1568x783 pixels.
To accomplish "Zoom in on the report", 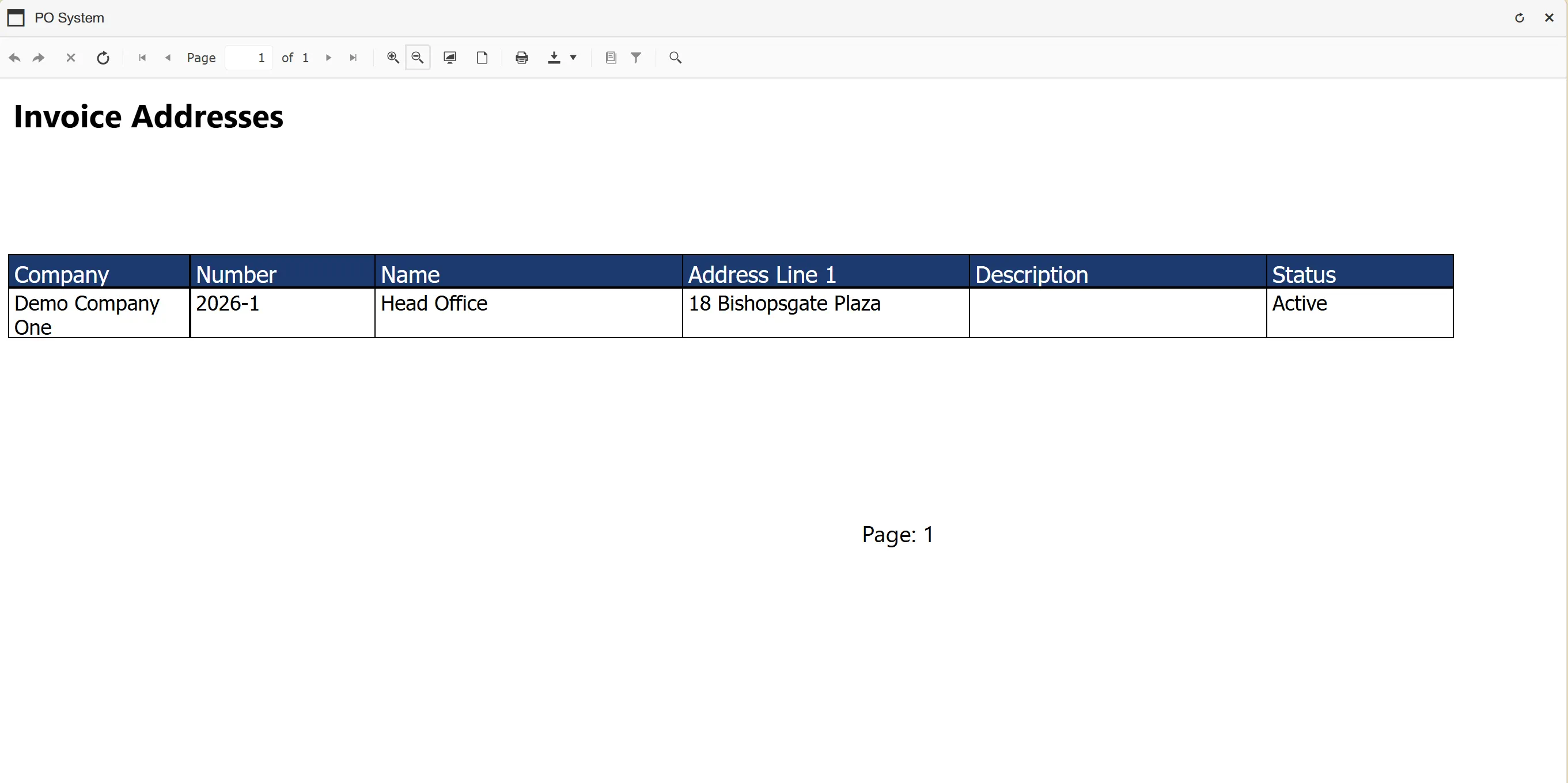I will (x=393, y=57).
